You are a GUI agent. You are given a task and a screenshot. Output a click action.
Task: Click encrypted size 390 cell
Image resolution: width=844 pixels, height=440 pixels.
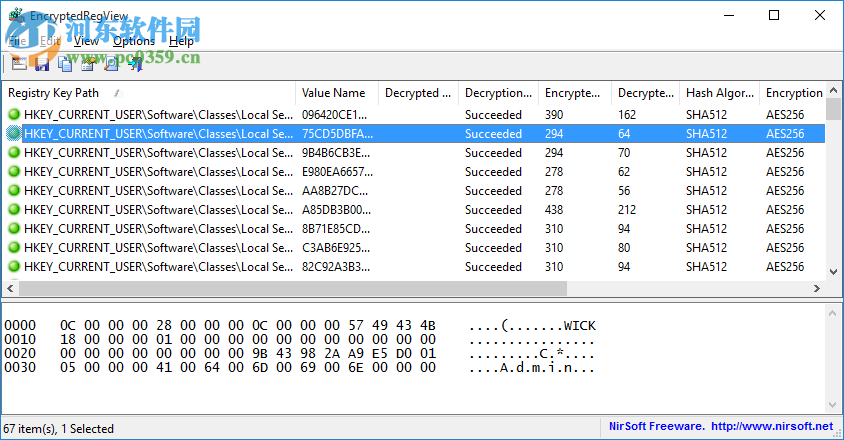click(x=554, y=115)
